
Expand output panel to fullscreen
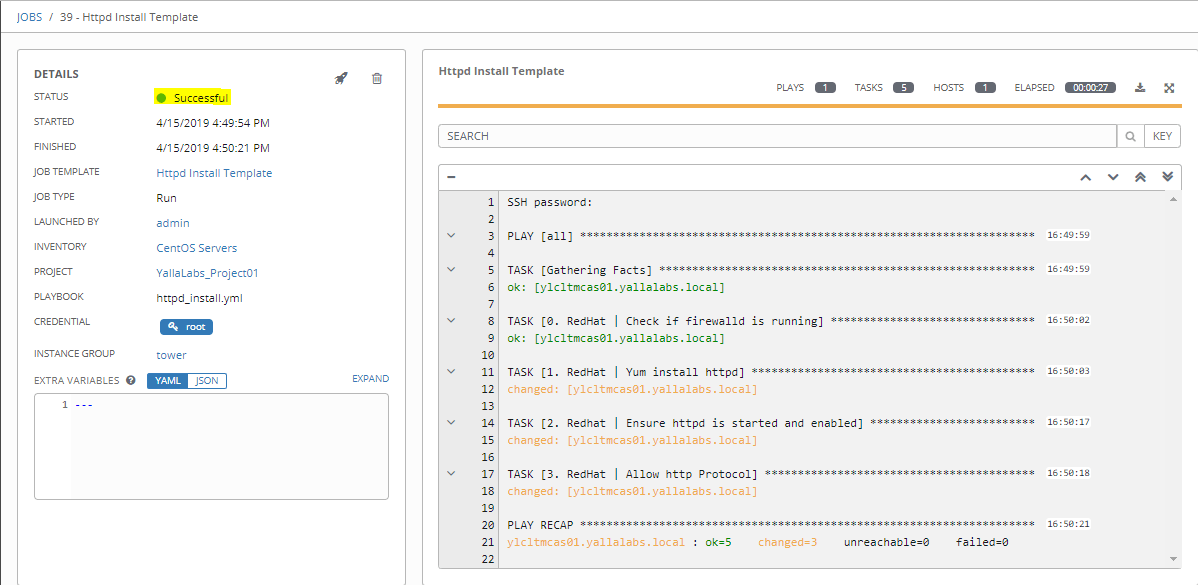click(x=1169, y=88)
